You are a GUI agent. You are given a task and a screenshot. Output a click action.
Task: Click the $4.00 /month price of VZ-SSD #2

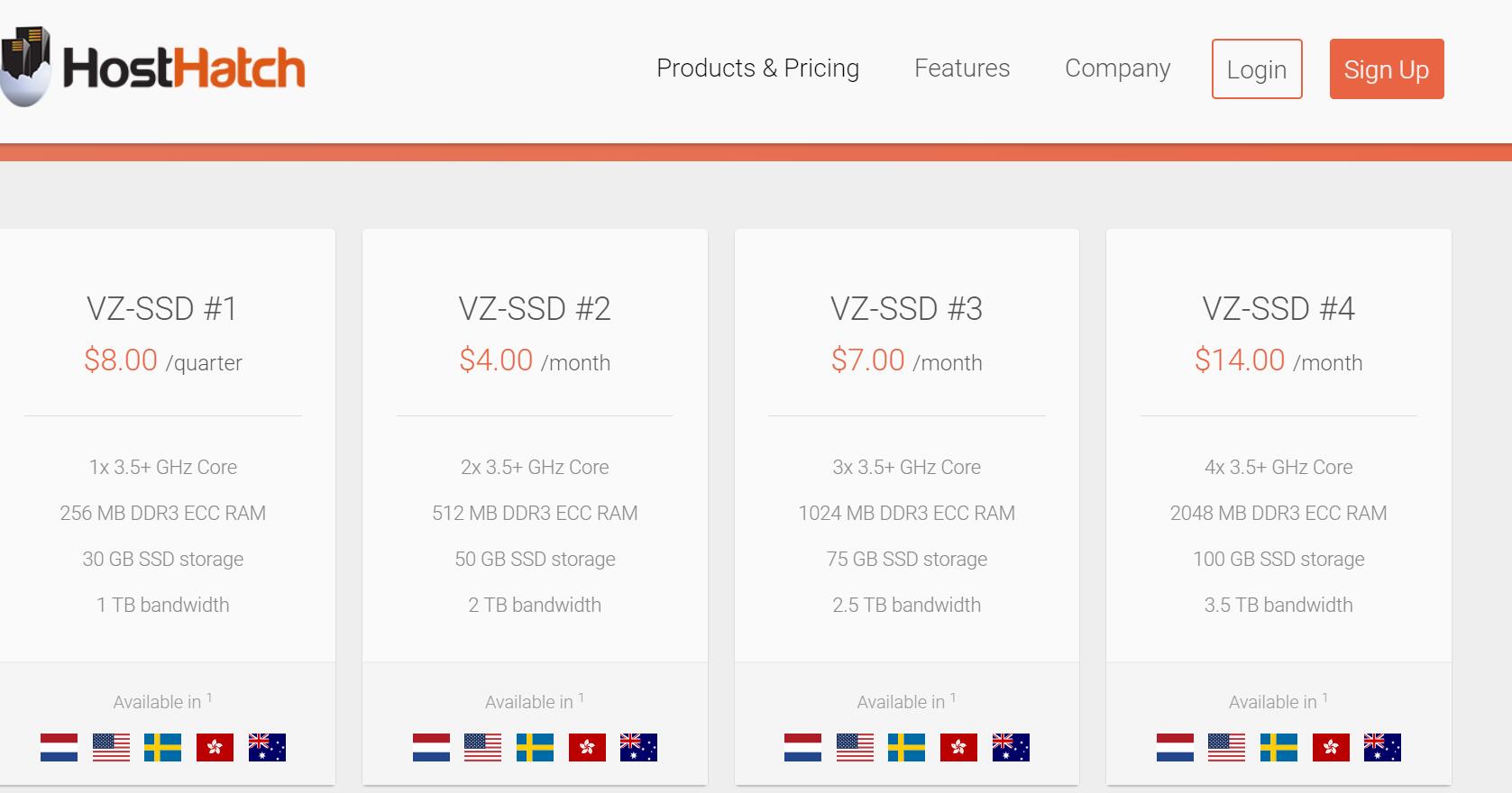[x=535, y=360]
